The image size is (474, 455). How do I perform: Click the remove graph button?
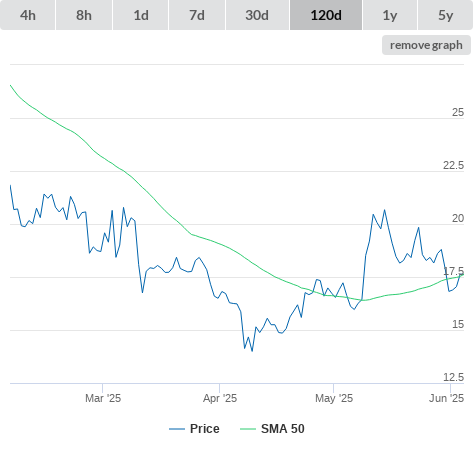tap(426, 45)
